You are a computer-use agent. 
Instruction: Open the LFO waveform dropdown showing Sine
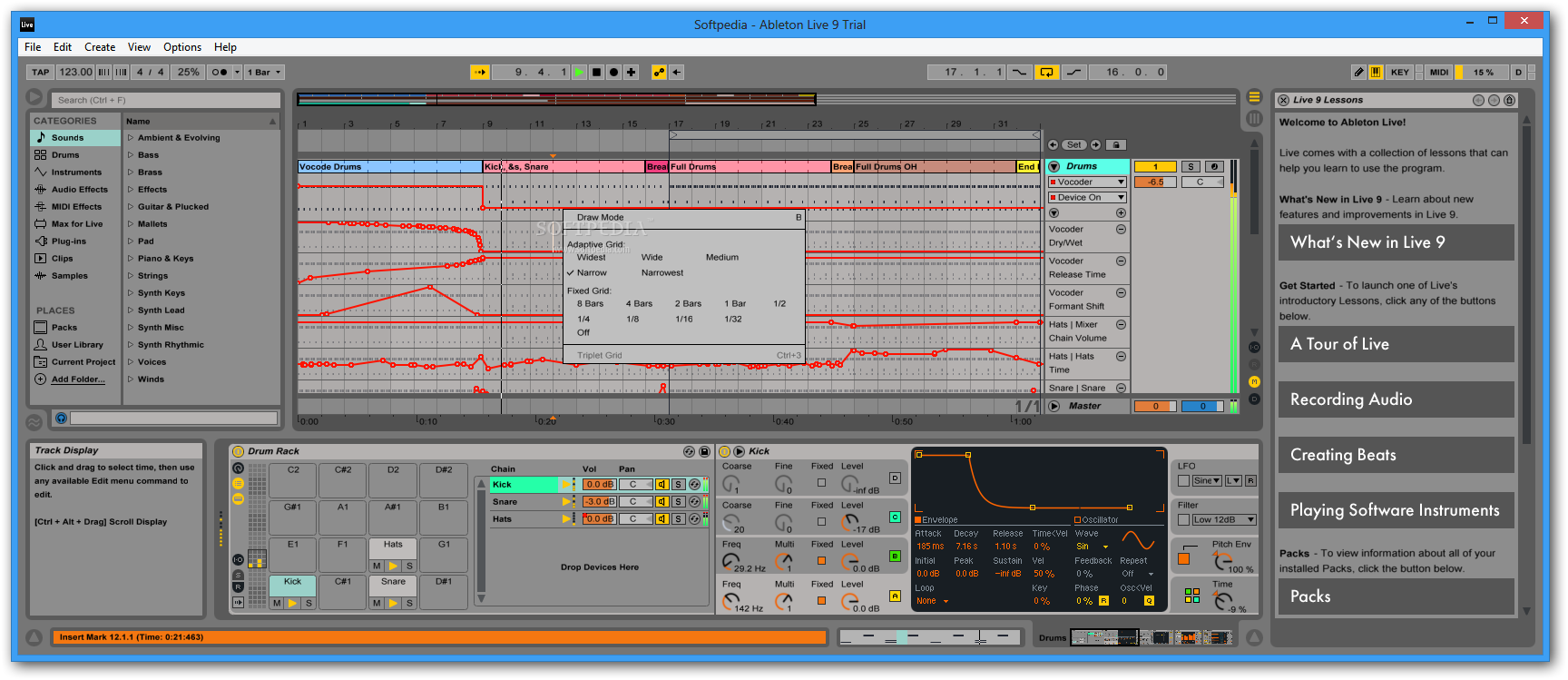click(1207, 481)
